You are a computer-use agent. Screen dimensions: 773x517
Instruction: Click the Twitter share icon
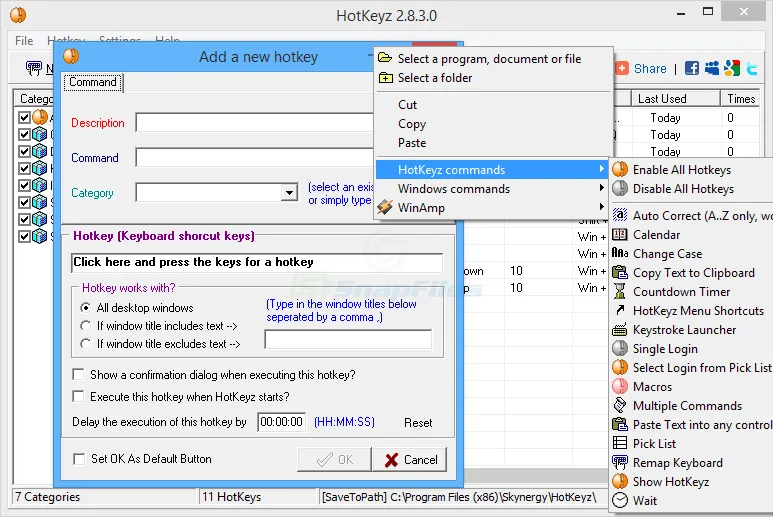pos(751,69)
